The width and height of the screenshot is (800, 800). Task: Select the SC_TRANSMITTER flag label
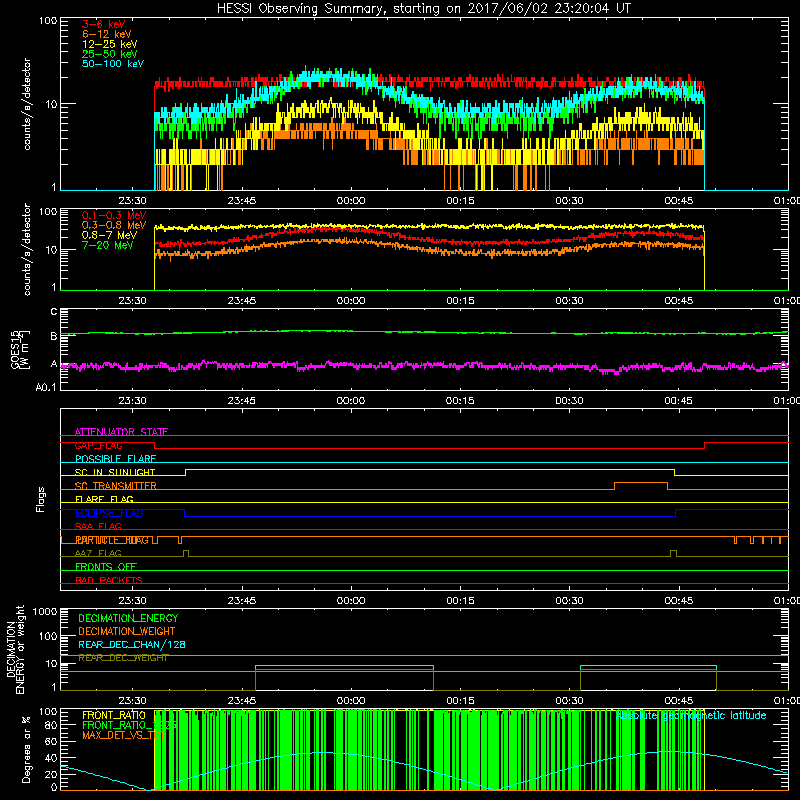(x=115, y=486)
